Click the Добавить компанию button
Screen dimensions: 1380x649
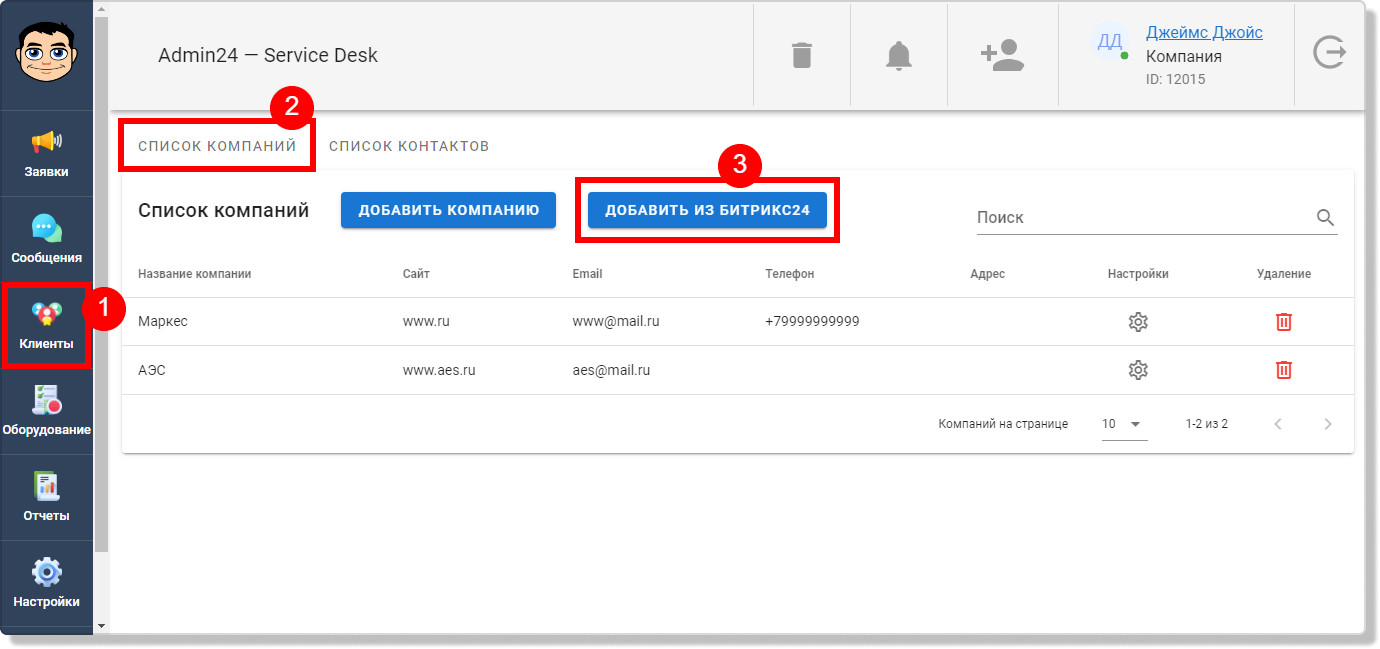[x=448, y=210]
